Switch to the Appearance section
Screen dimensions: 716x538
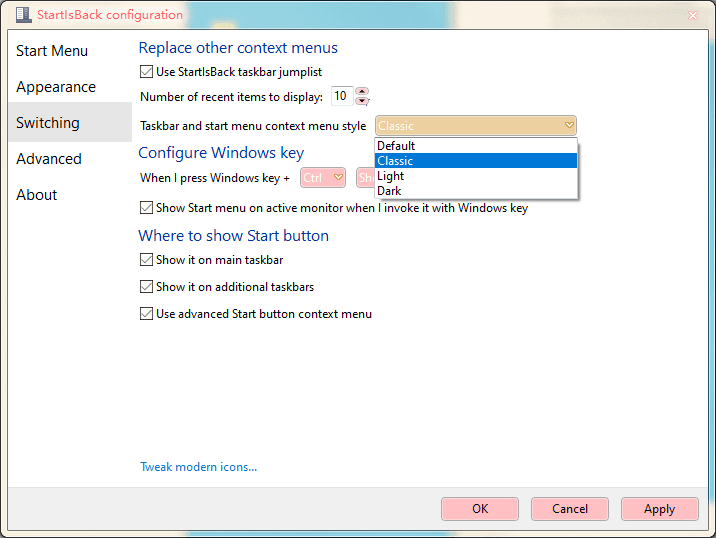coord(56,87)
